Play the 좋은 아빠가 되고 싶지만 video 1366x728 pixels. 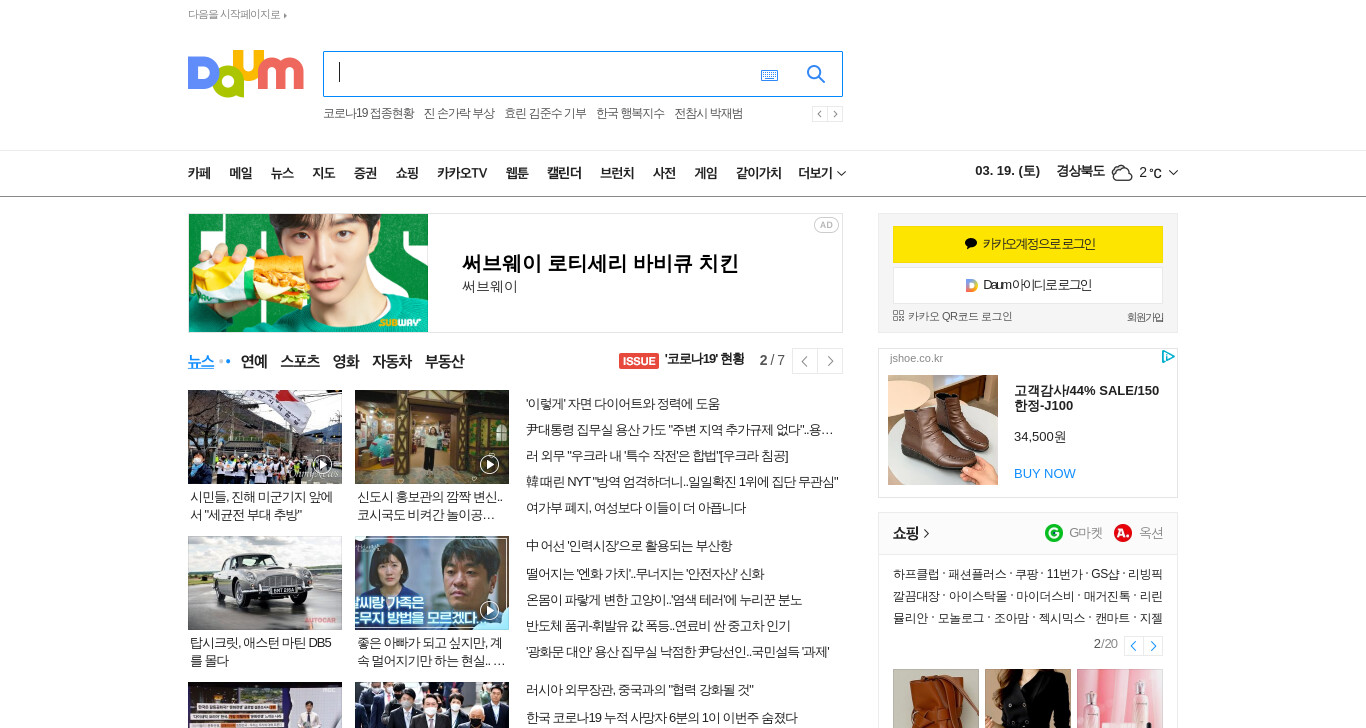pos(489,610)
